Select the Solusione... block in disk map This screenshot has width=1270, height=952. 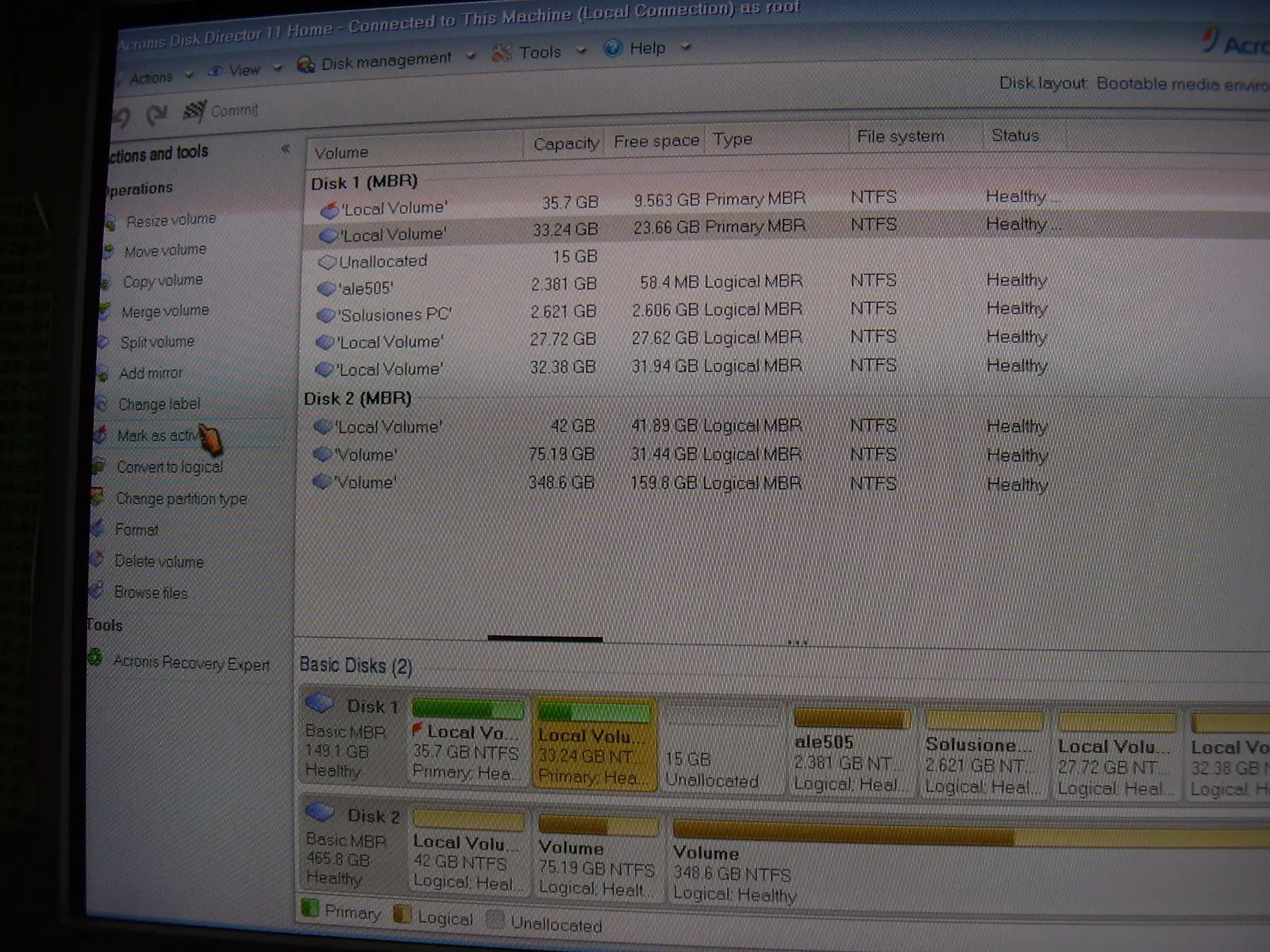(983, 754)
